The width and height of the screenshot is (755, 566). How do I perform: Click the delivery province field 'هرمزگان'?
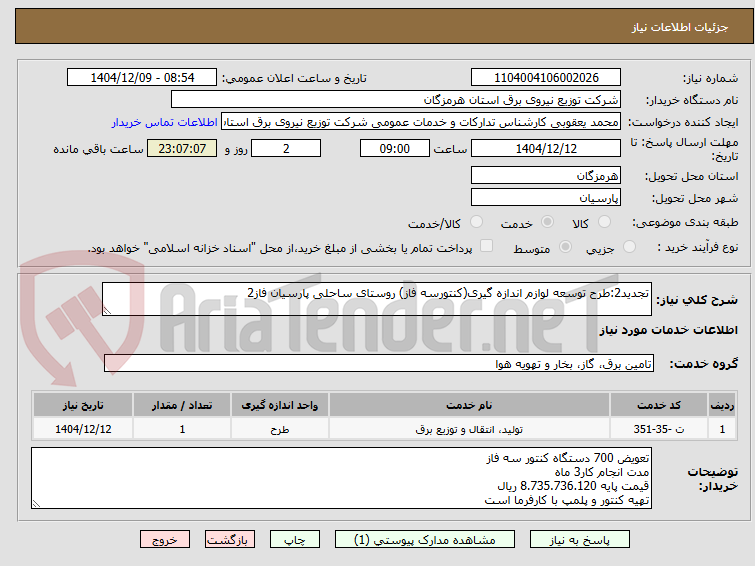tap(546, 175)
